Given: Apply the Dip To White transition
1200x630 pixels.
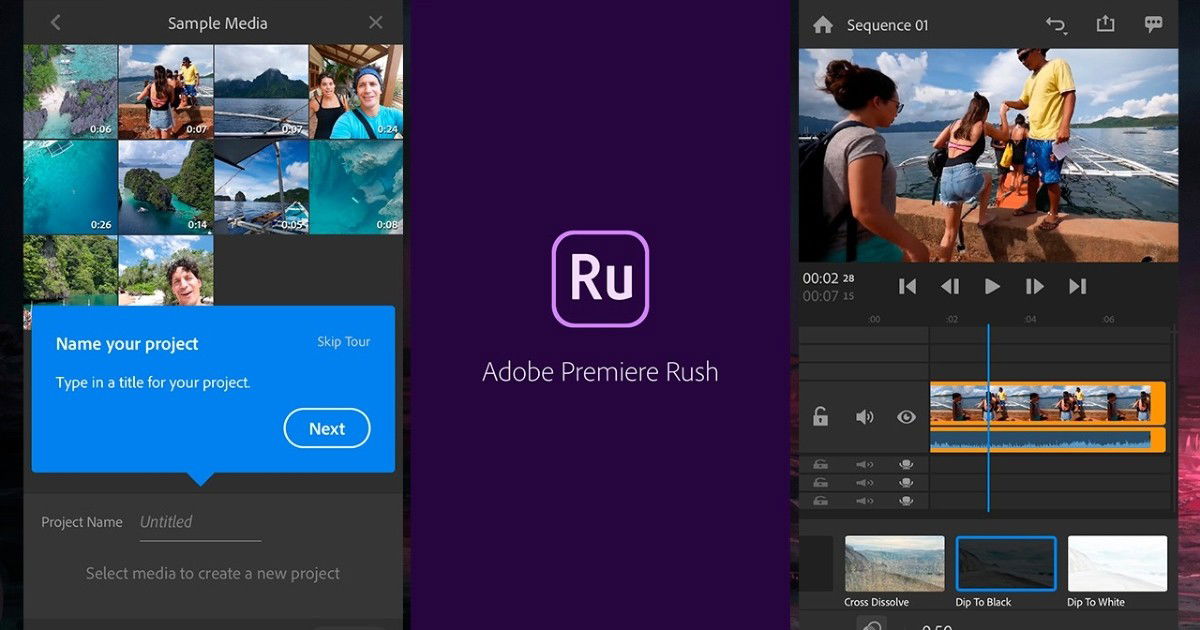Looking at the screenshot, I should pyautogui.click(x=1117, y=572).
